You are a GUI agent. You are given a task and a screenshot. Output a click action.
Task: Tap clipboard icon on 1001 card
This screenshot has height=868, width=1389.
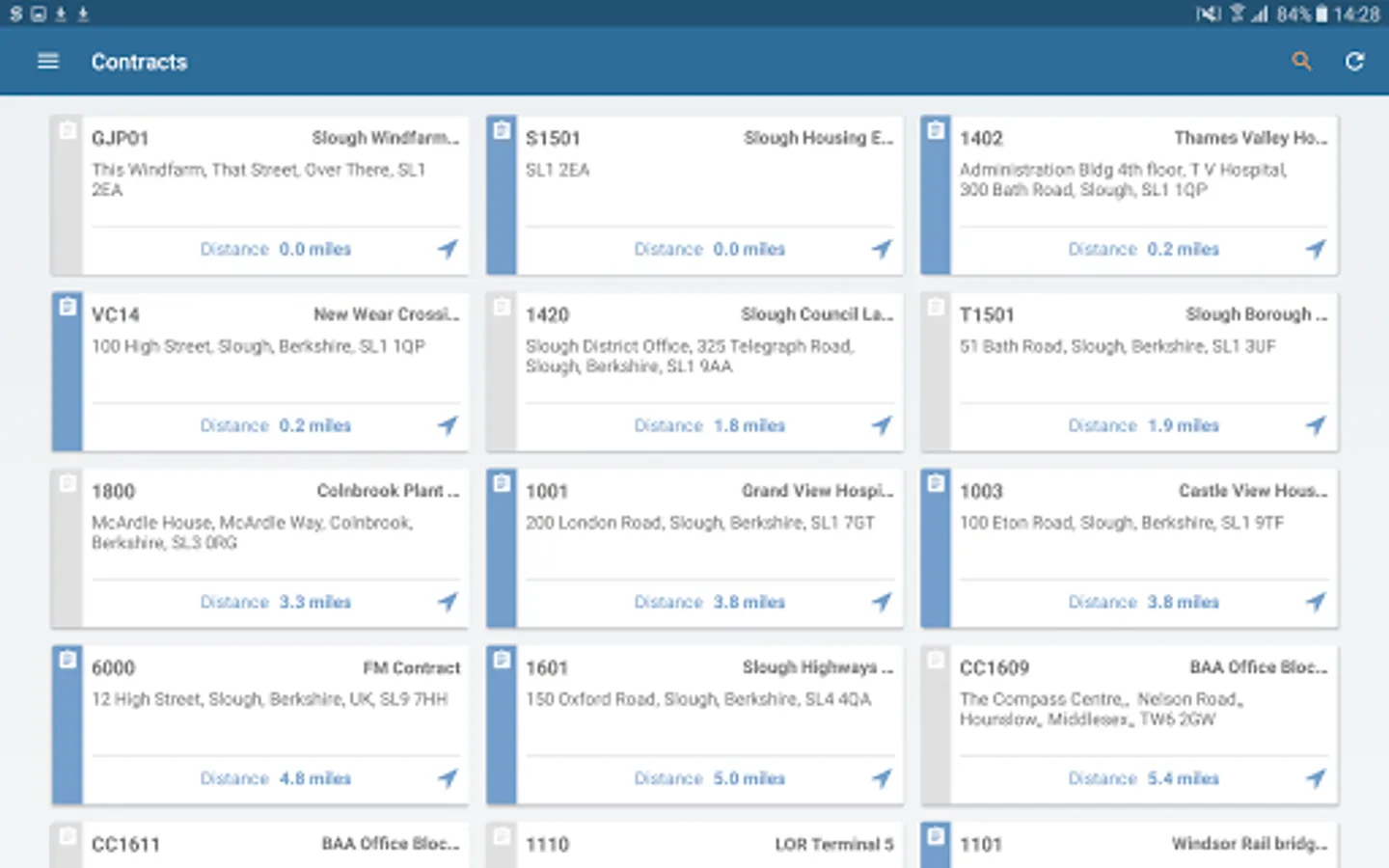[x=502, y=483]
